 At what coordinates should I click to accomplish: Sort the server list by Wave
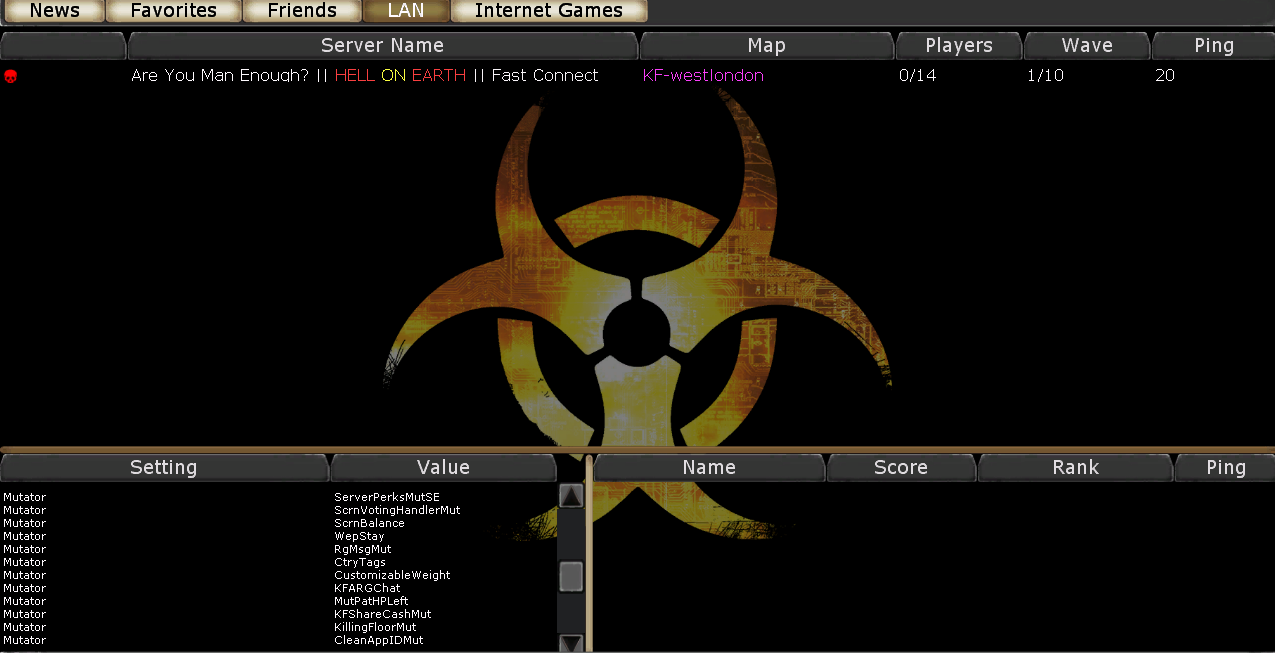[x=1087, y=46]
